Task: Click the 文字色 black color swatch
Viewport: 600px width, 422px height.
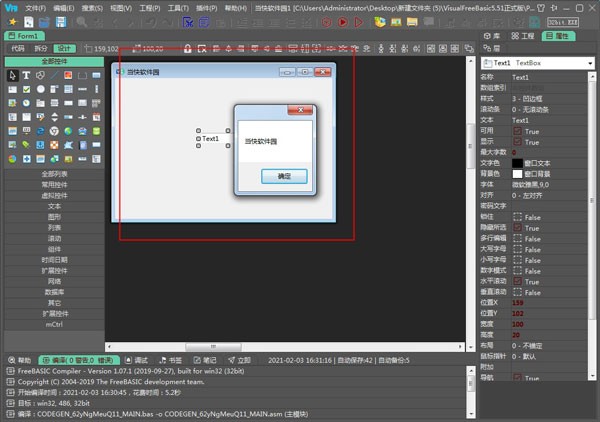Action: (x=517, y=162)
